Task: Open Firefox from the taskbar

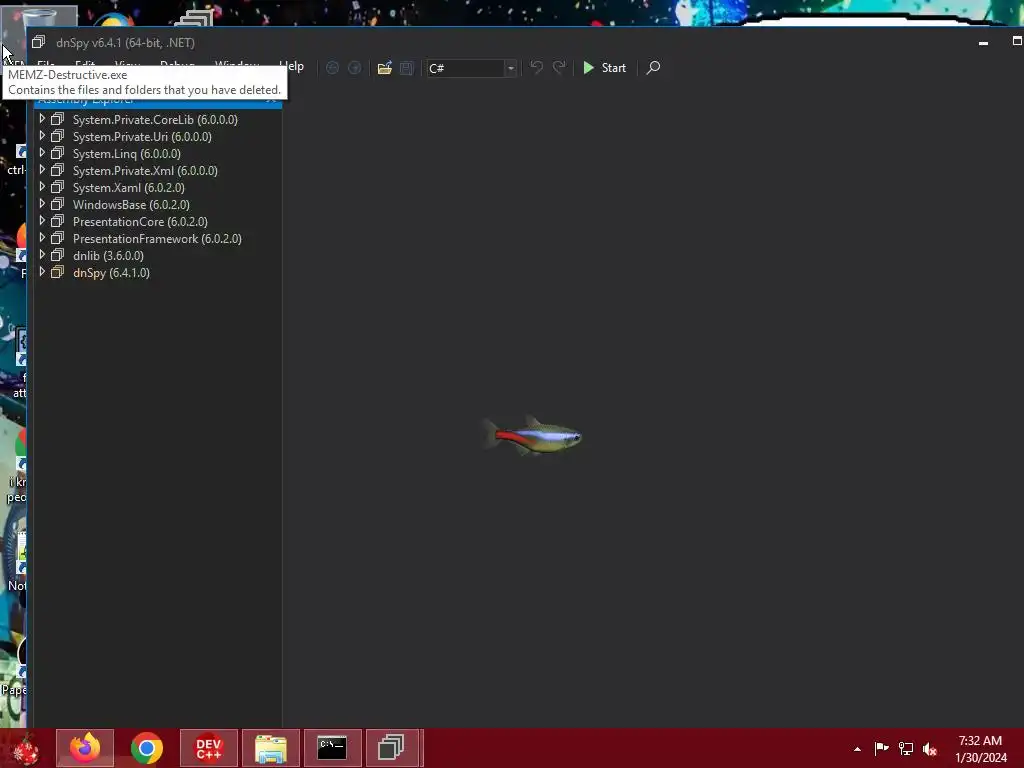Action: 85,748
